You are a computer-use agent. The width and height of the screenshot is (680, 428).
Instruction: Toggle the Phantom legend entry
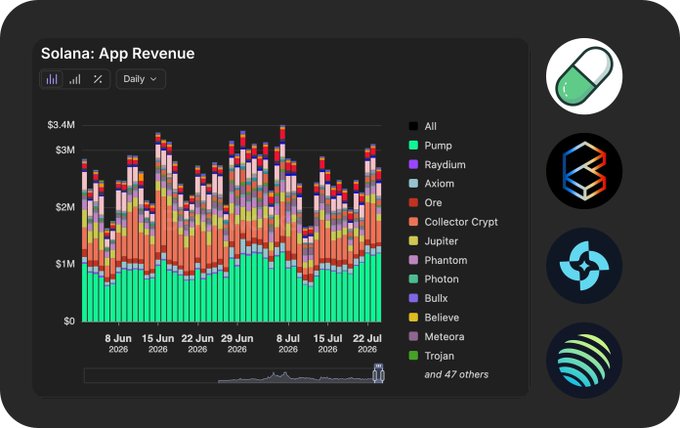[x=438, y=260]
